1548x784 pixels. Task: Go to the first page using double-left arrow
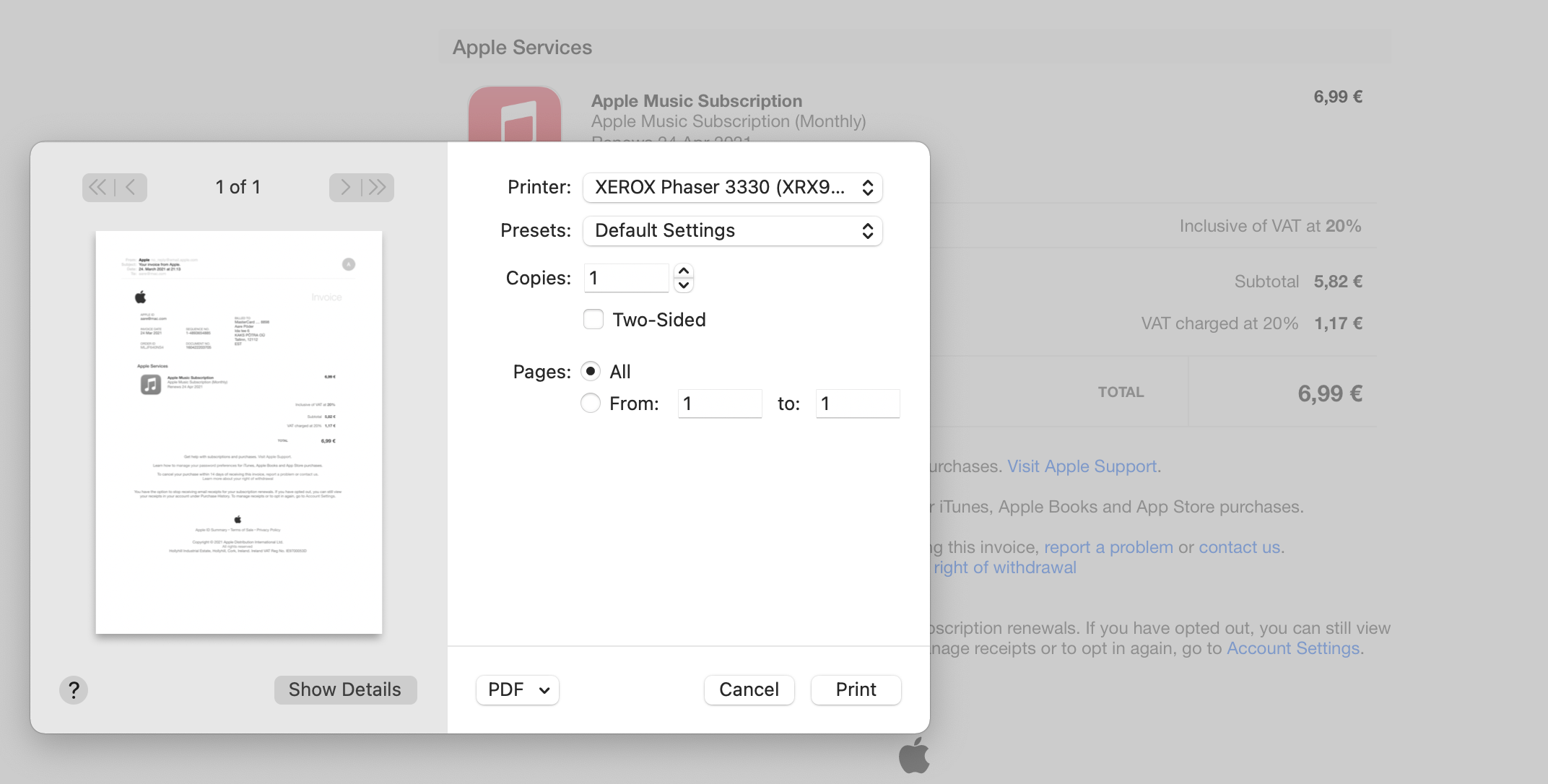97,187
